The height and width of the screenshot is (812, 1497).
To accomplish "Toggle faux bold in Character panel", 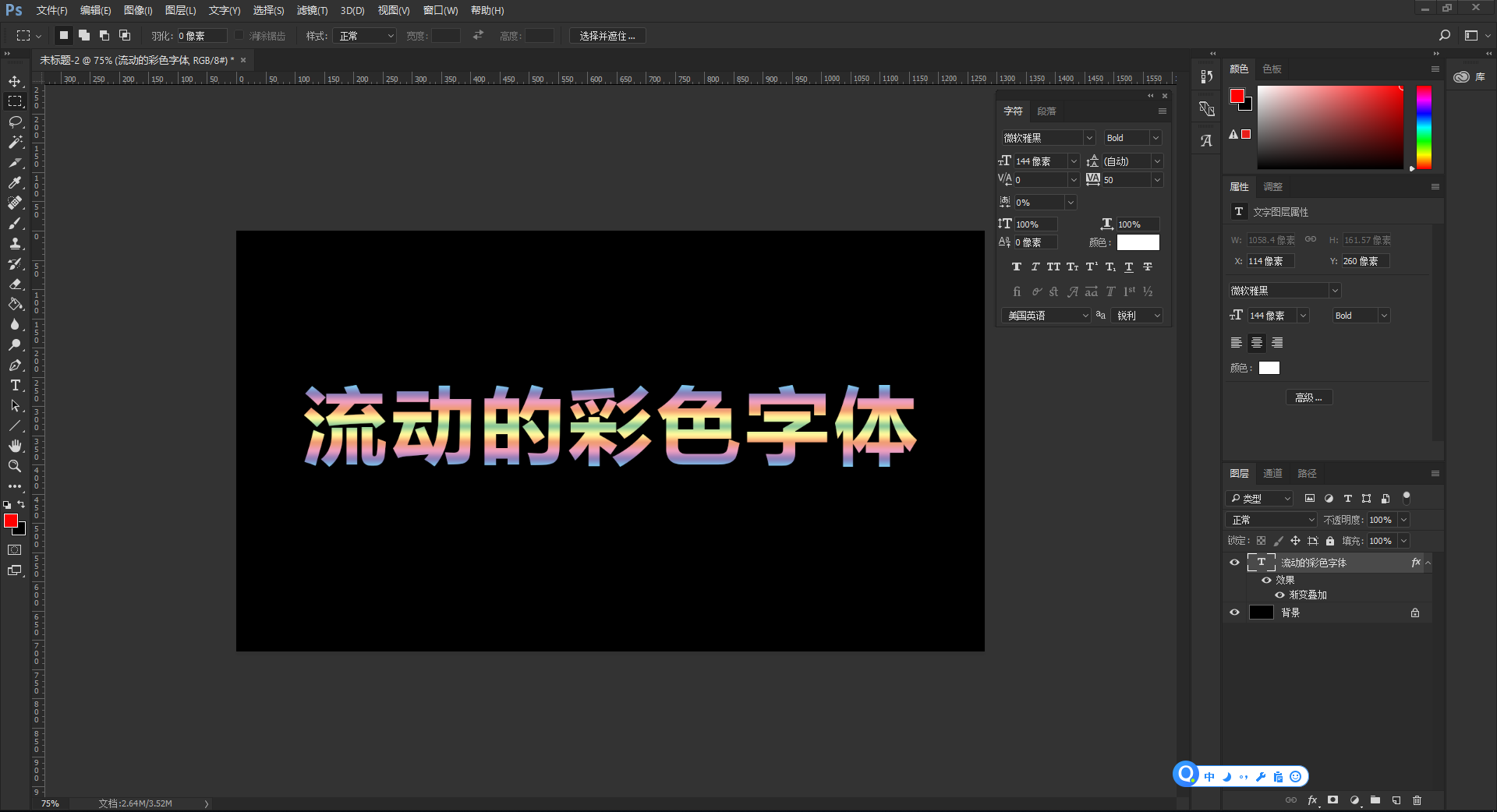I will pos(1017,267).
